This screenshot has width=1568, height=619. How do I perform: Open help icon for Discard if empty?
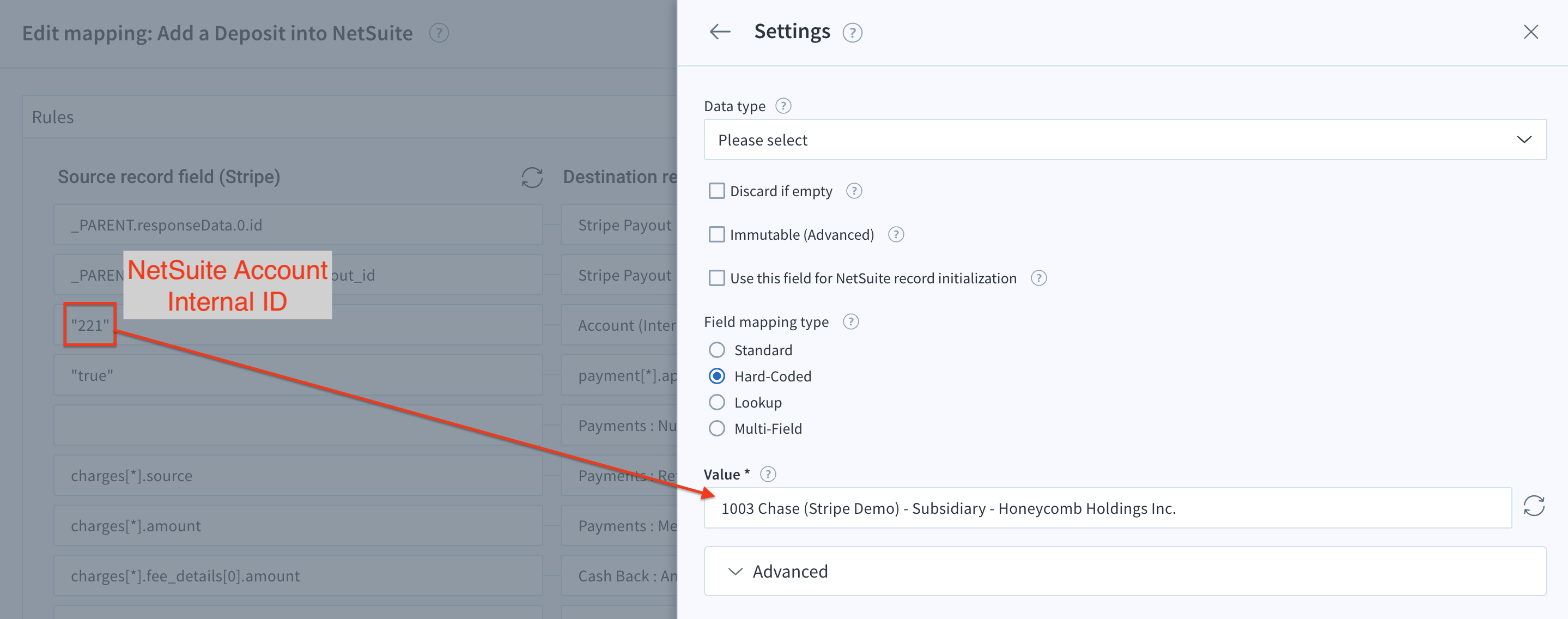pos(854,191)
